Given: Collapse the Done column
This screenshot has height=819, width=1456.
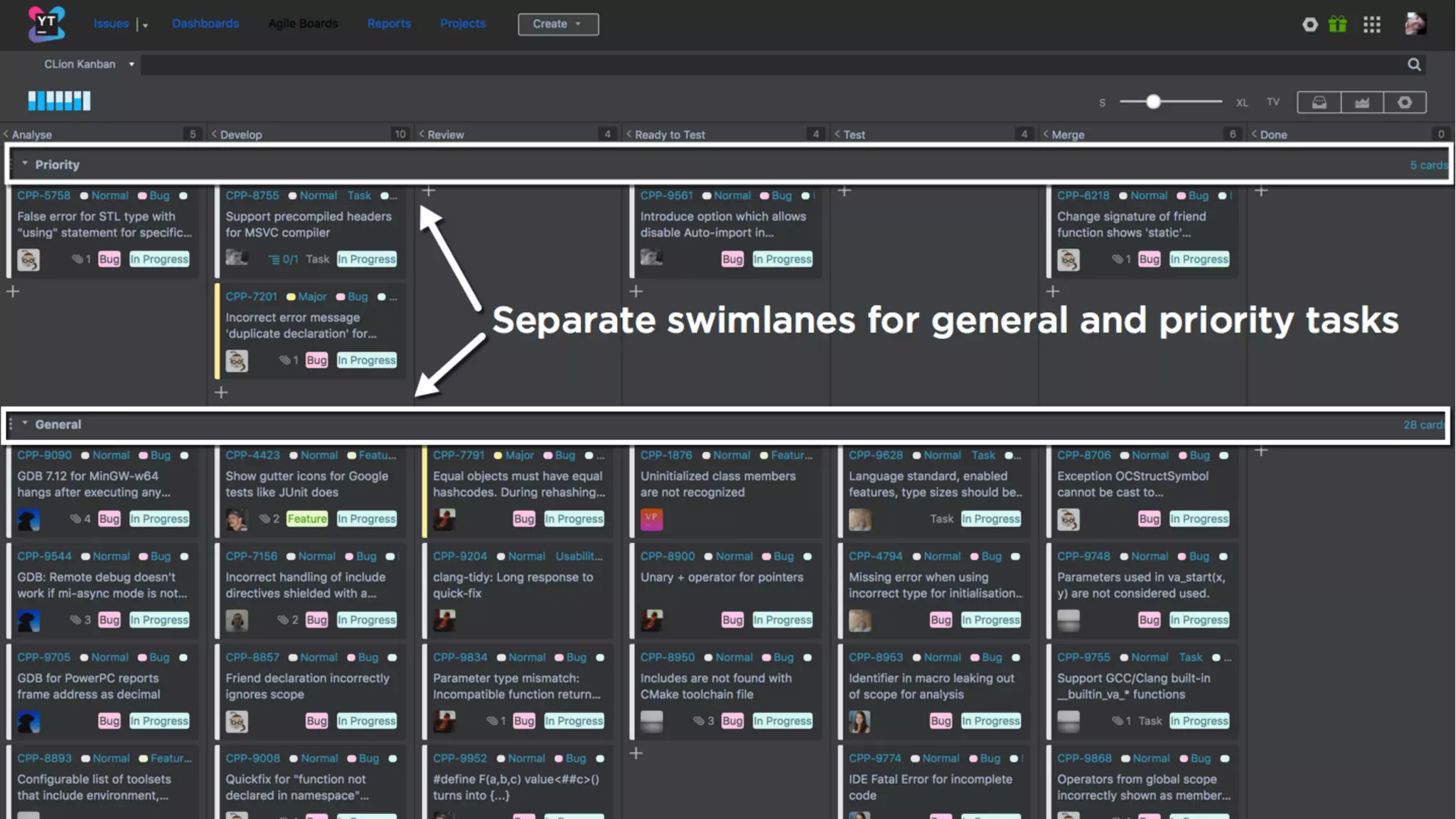Looking at the screenshot, I should coord(1254,134).
